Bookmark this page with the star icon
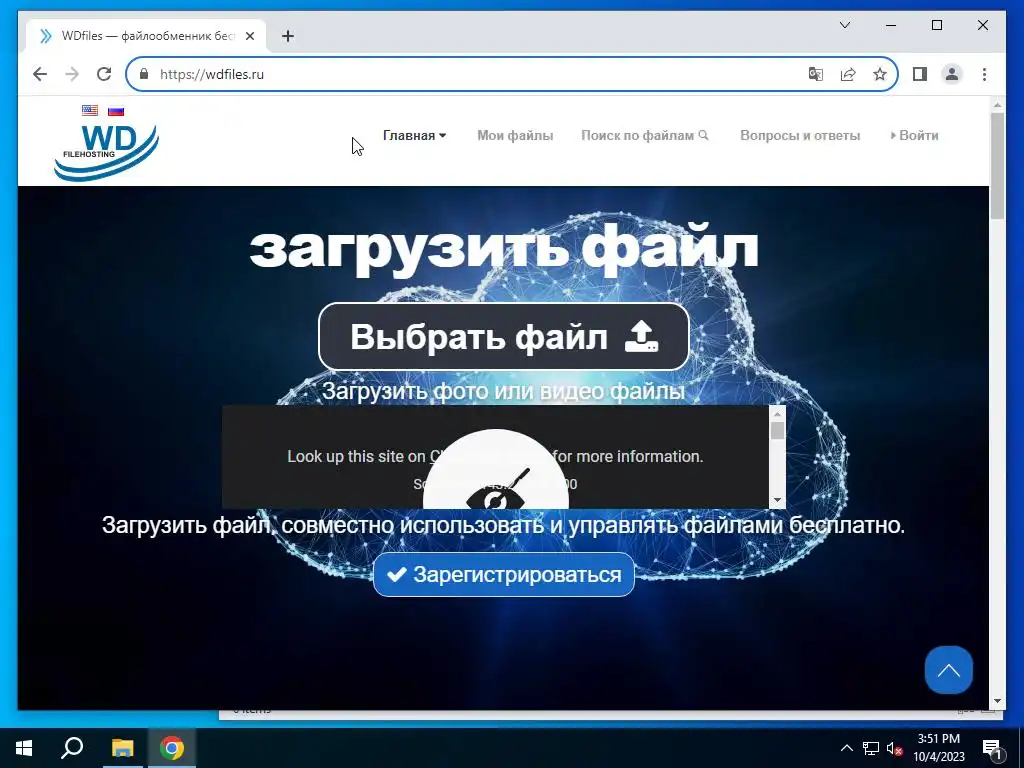 880,74
